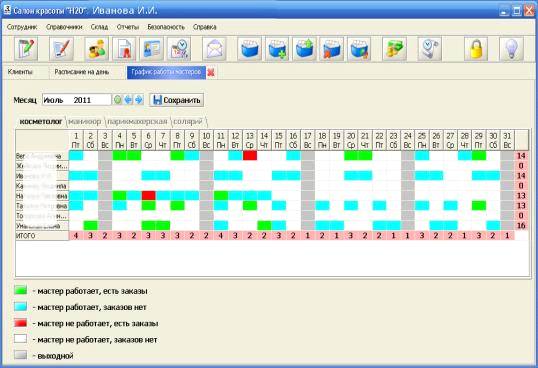
Task: Click the Сохранить save button
Action: (177, 100)
